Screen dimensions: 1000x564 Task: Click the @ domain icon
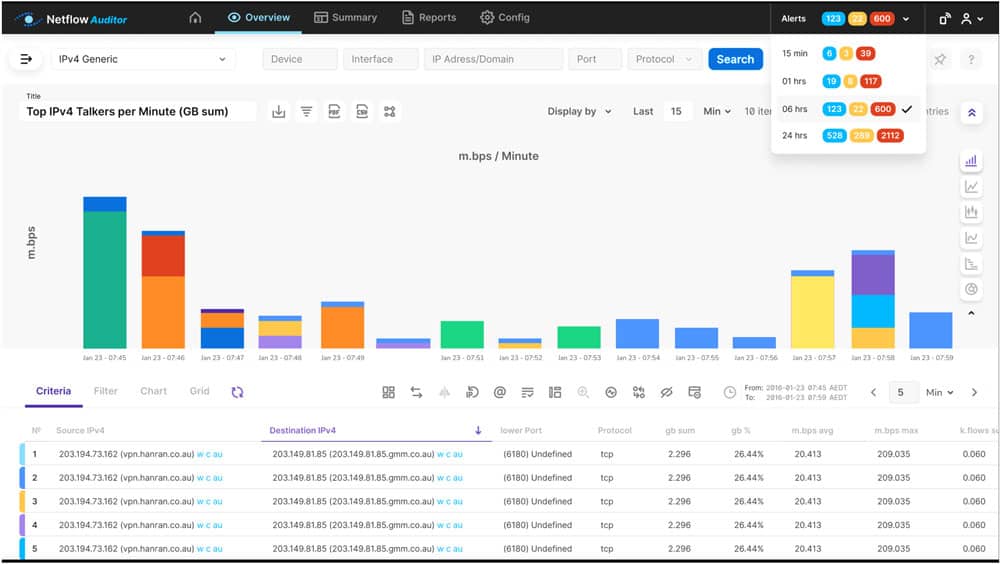pyautogui.click(x=500, y=392)
